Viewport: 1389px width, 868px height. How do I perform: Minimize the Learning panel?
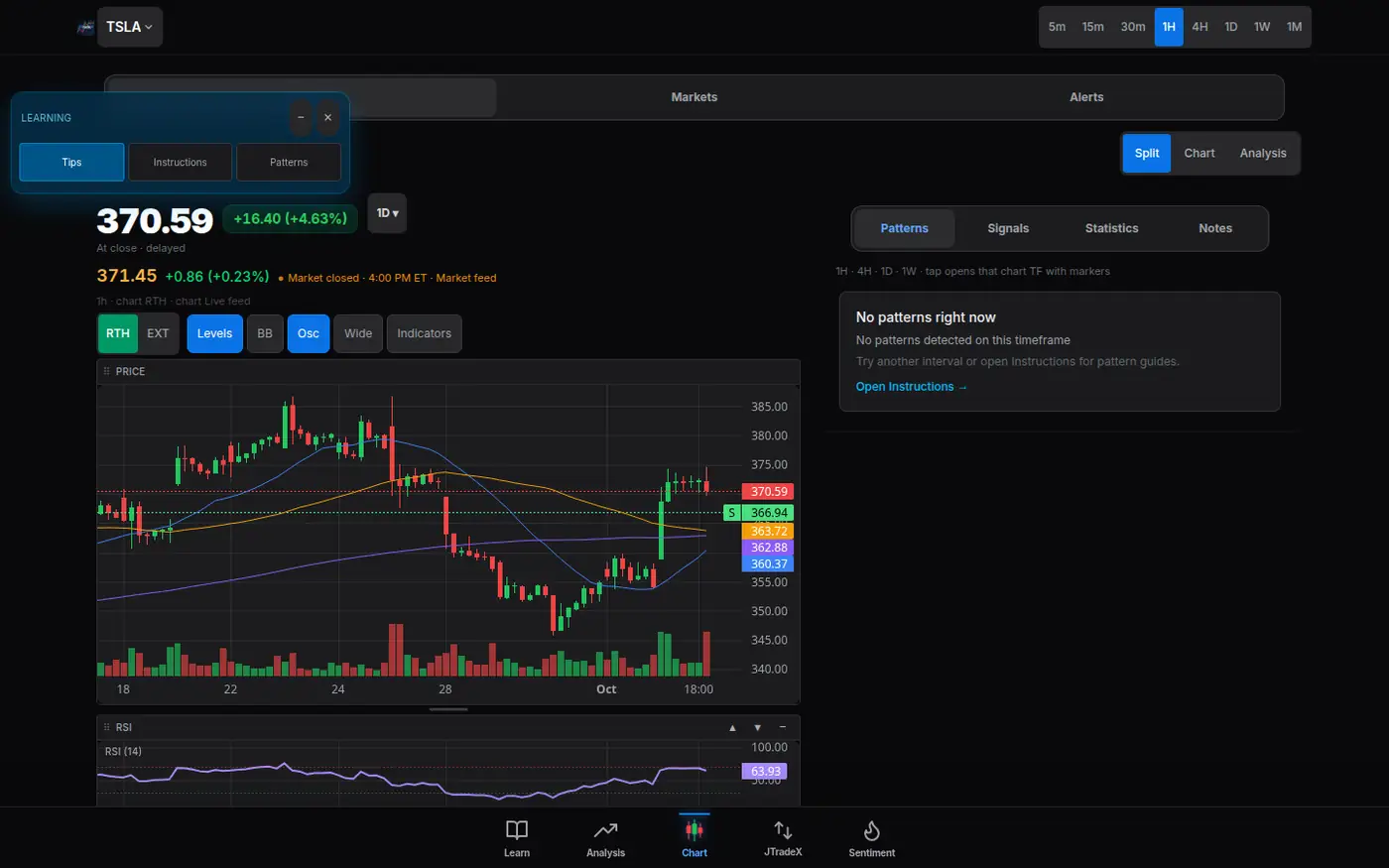[x=301, y=118]
